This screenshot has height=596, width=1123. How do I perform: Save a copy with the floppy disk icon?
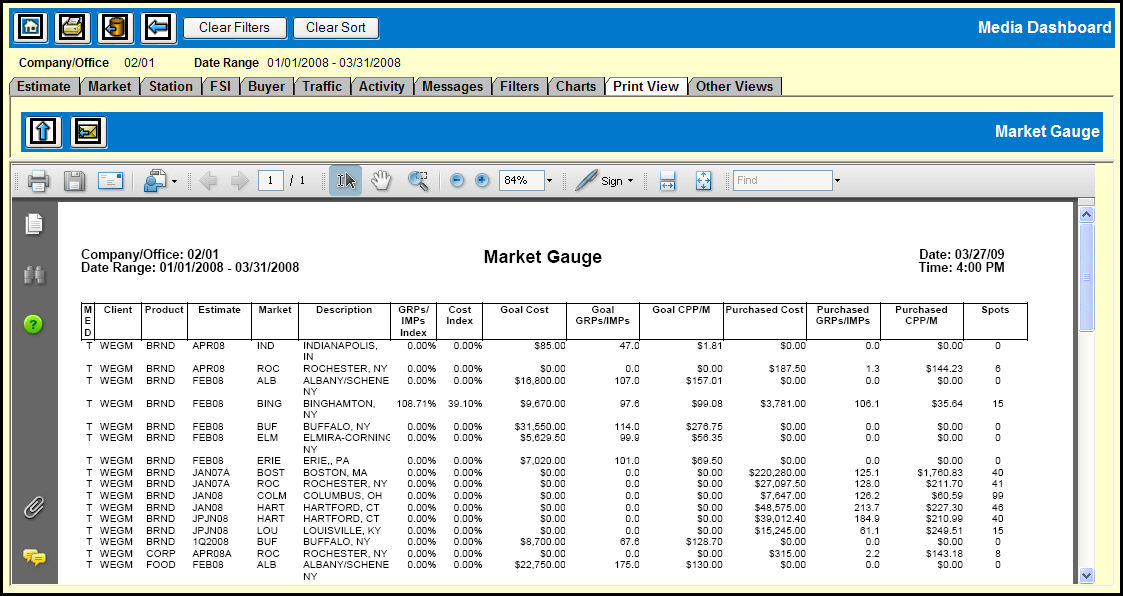pos(74,181)
